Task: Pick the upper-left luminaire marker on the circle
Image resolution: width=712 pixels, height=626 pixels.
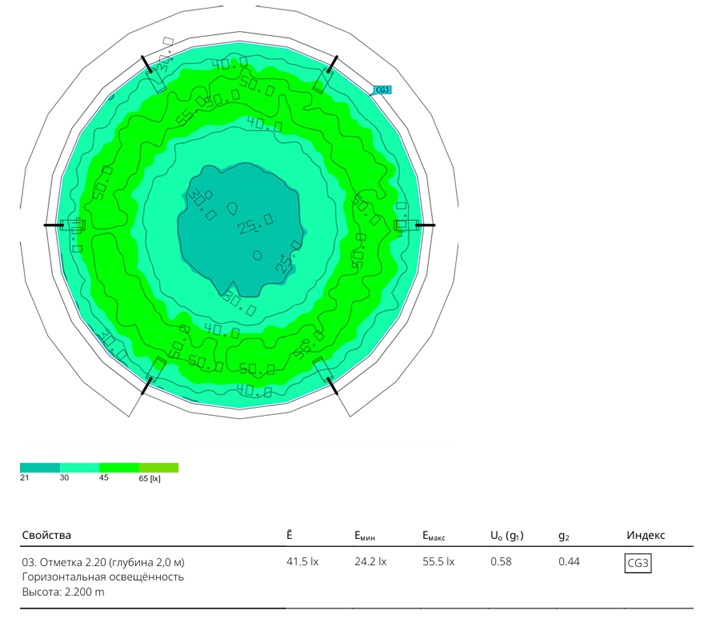Action: point(155,78)
